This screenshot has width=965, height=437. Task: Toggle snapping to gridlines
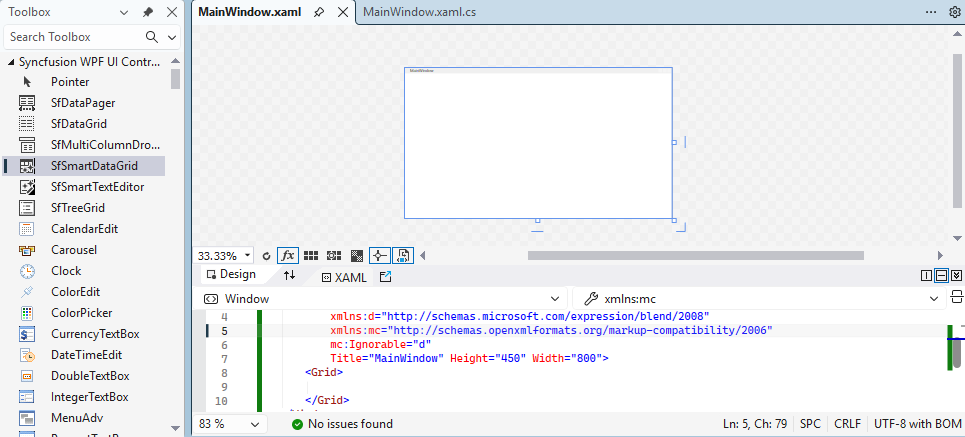pyautogui.click(x=334, y=255)
